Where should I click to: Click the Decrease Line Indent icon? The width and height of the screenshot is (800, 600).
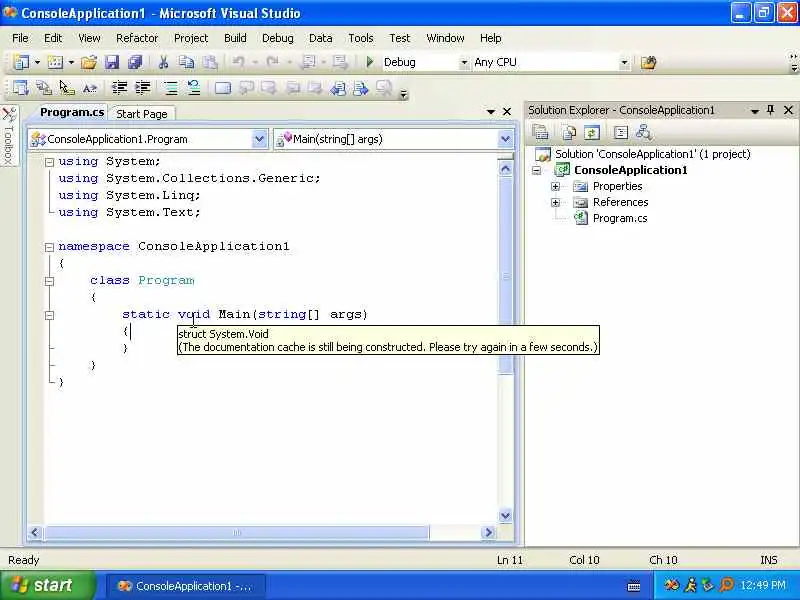119,88
